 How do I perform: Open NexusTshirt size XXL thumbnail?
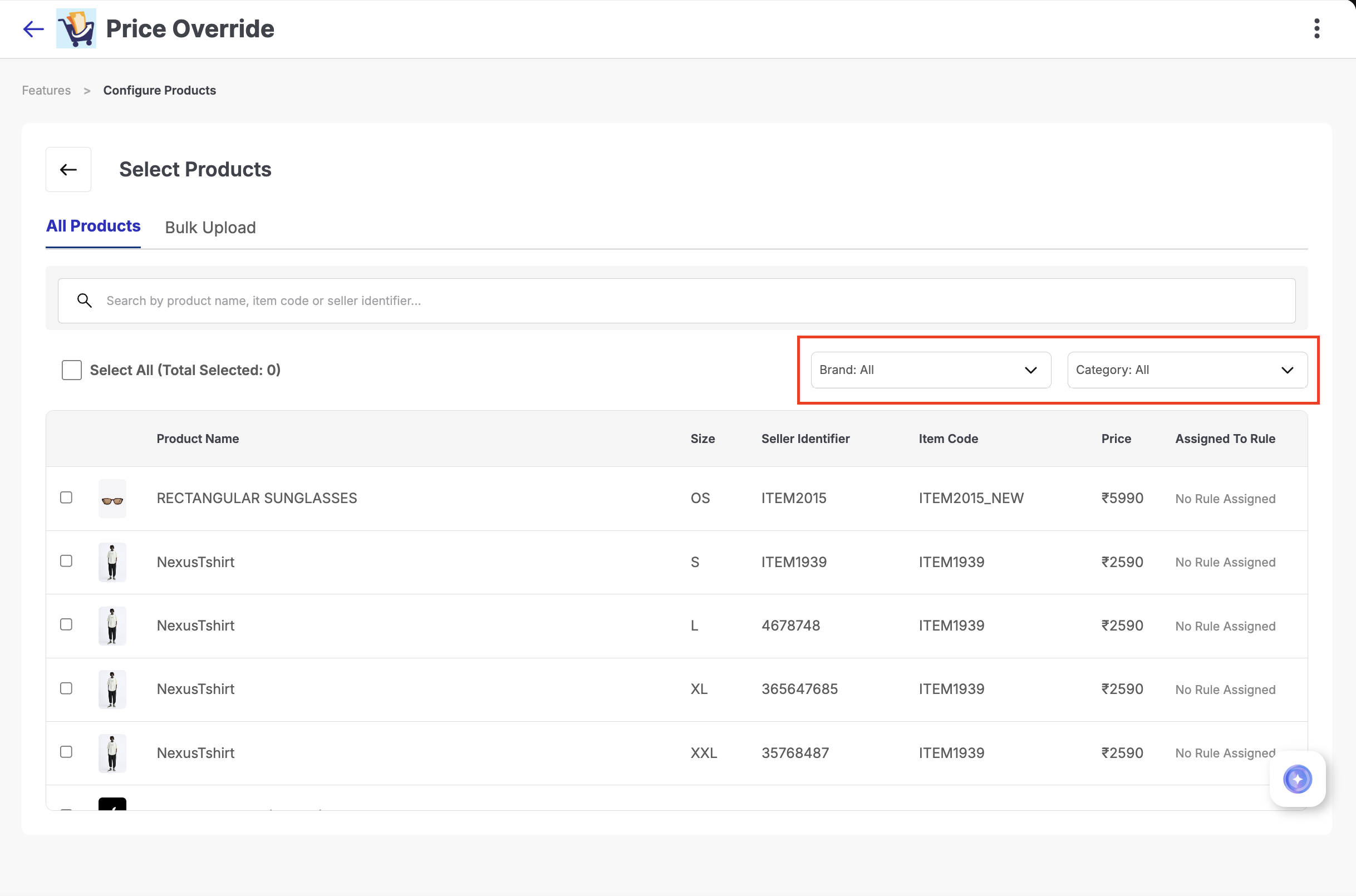pyautogui.click(x=112, y=753)
